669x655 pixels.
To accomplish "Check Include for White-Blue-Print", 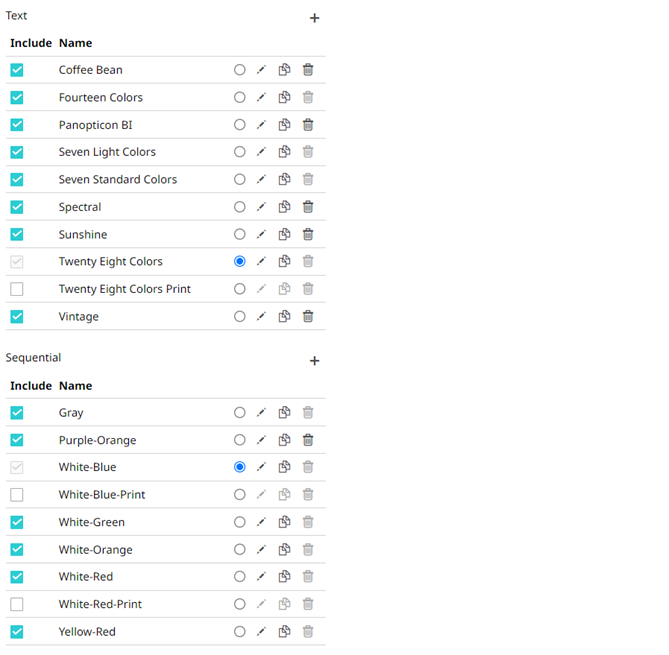I will 17,495.
